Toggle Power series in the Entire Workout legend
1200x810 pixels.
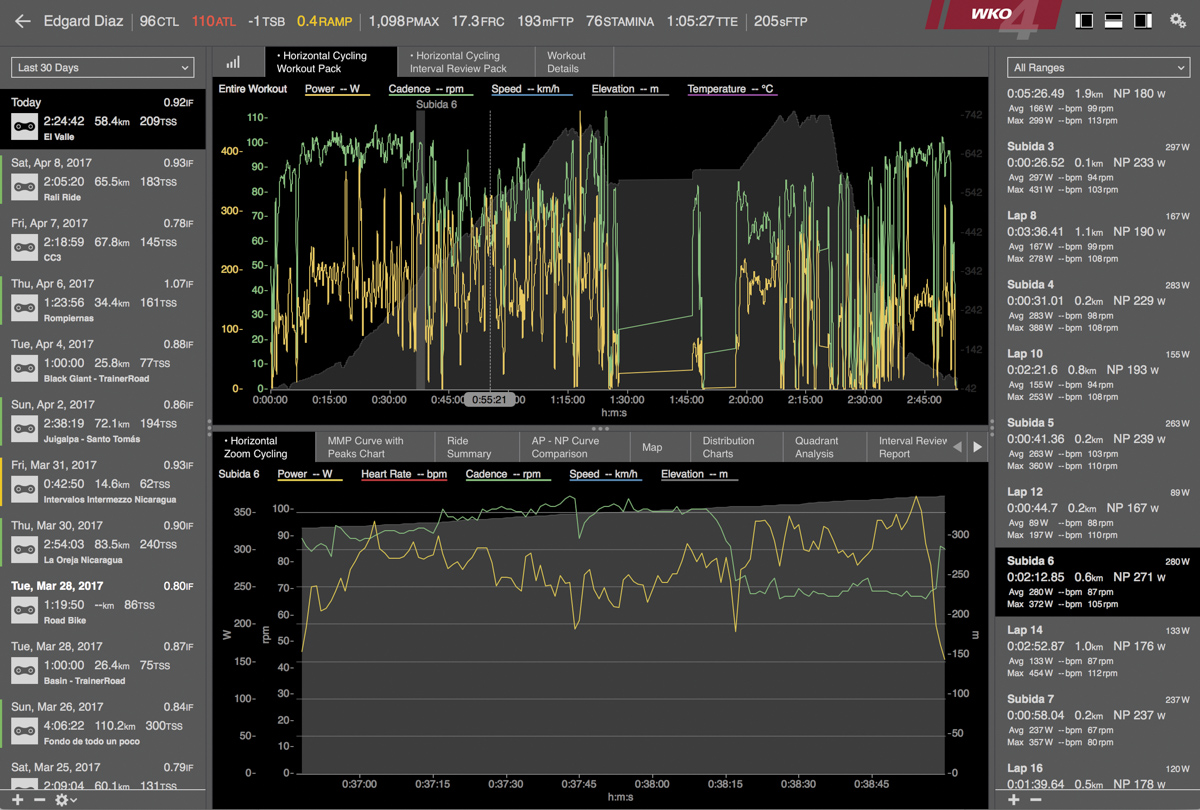tap(337, 90)
